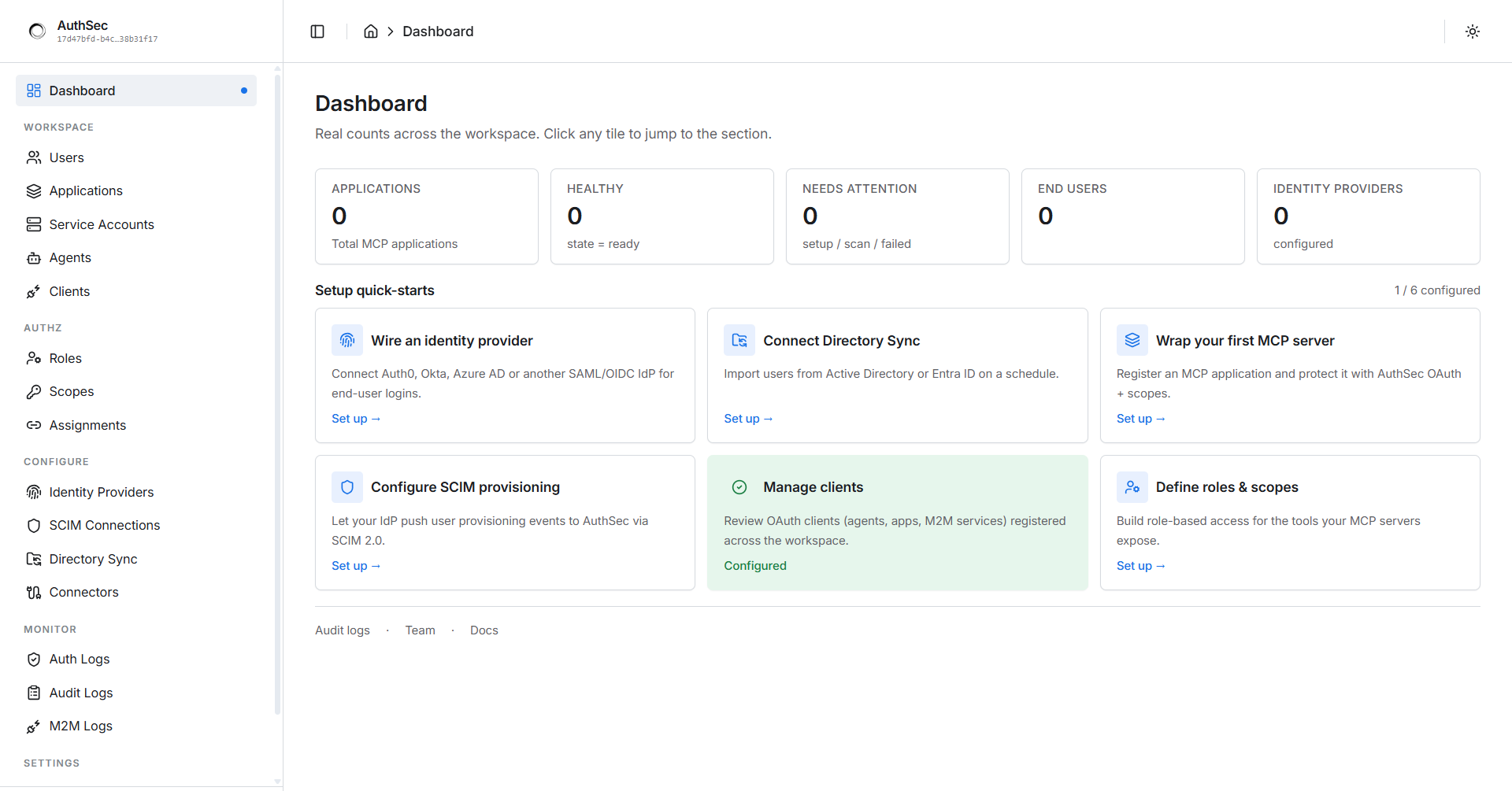Click the Audit Logs clipboard icon

(x=34, y=693)
